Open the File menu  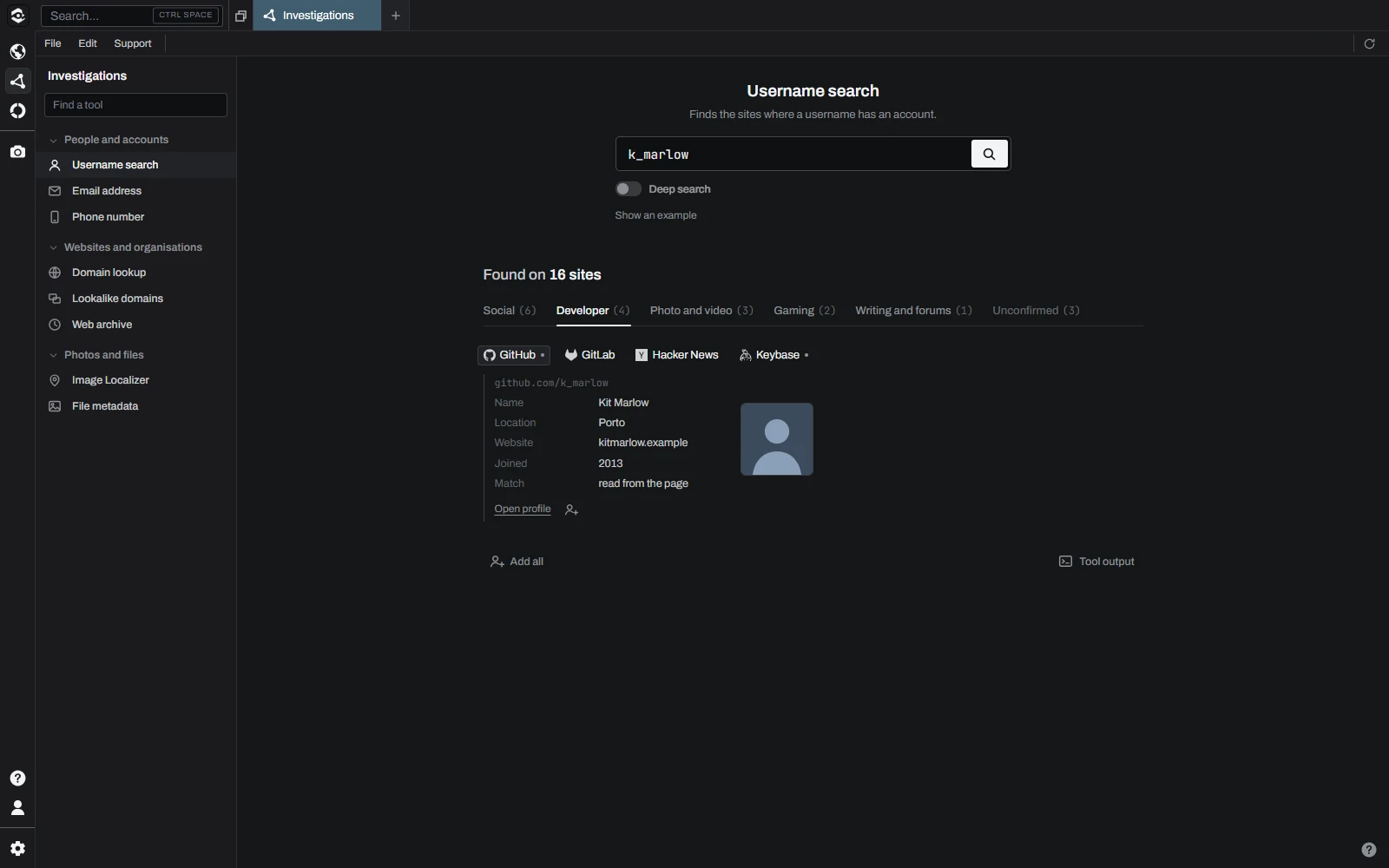pyautogui.click(x=53, y=43)
